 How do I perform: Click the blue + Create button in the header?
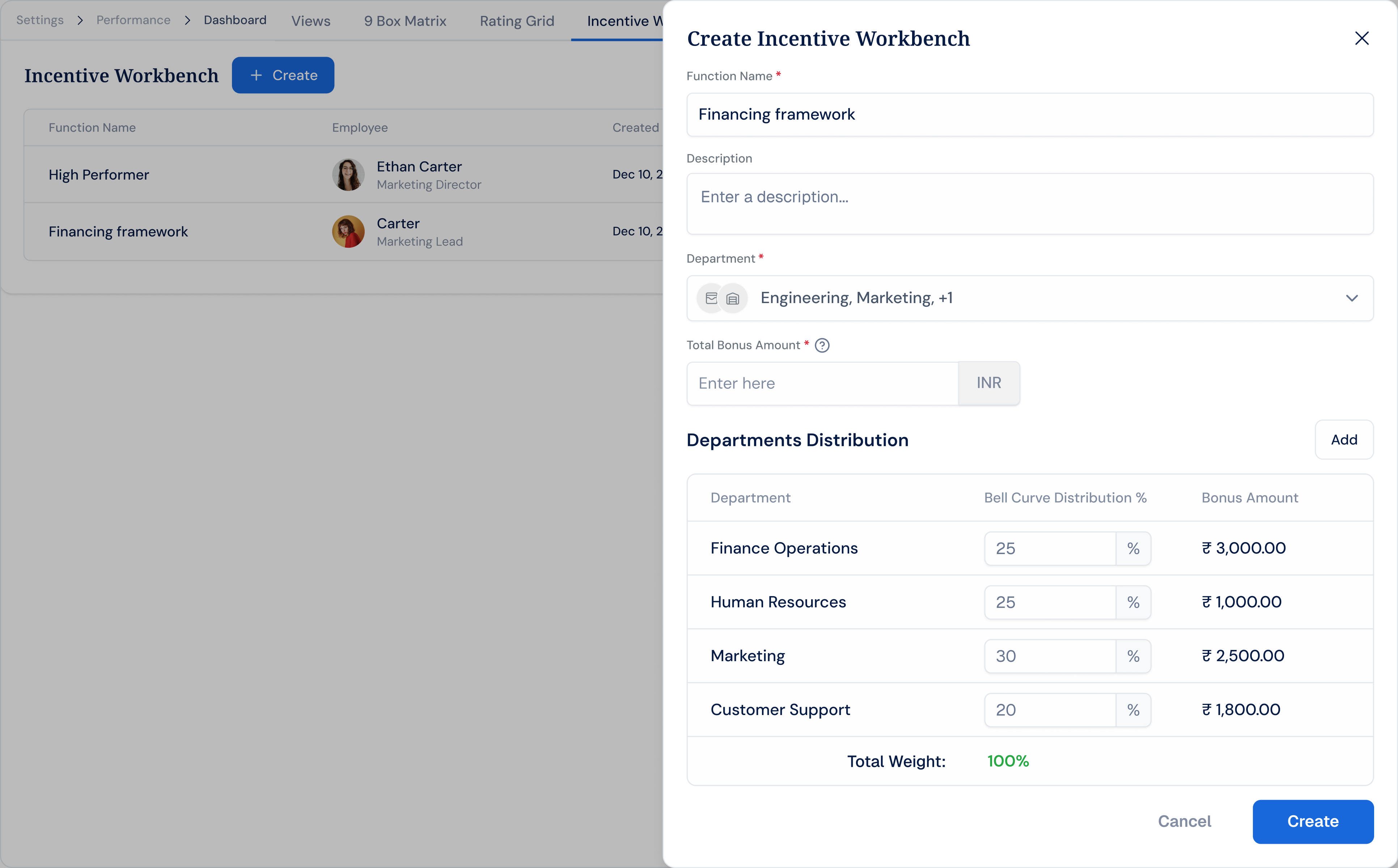coord(283,75)
